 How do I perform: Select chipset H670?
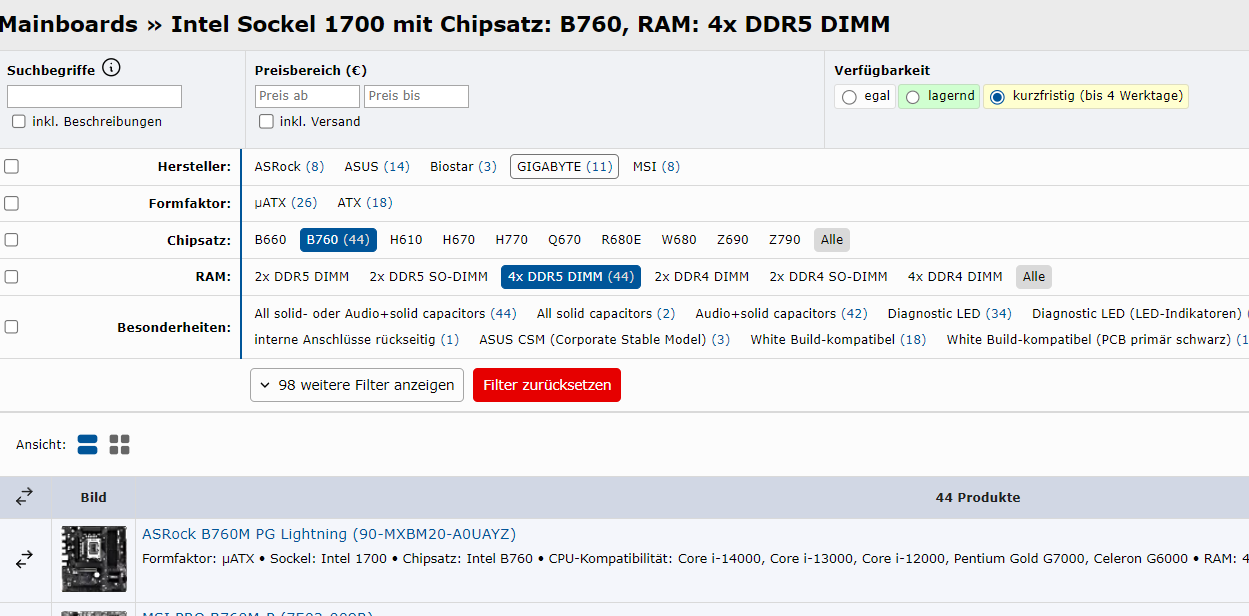point(459,240)
